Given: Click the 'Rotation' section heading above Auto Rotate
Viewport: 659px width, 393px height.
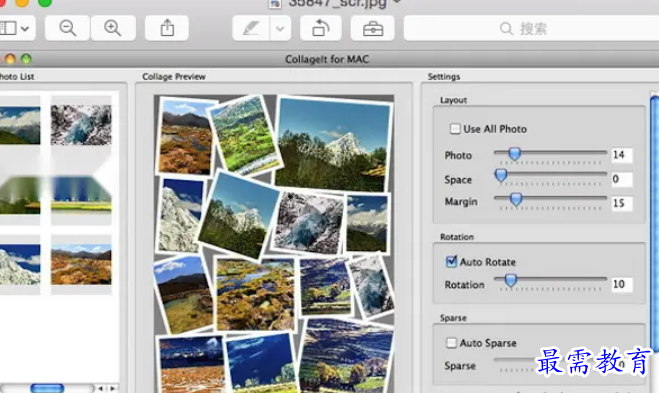Looking at the screenshot, I should (x=457, y=237).
